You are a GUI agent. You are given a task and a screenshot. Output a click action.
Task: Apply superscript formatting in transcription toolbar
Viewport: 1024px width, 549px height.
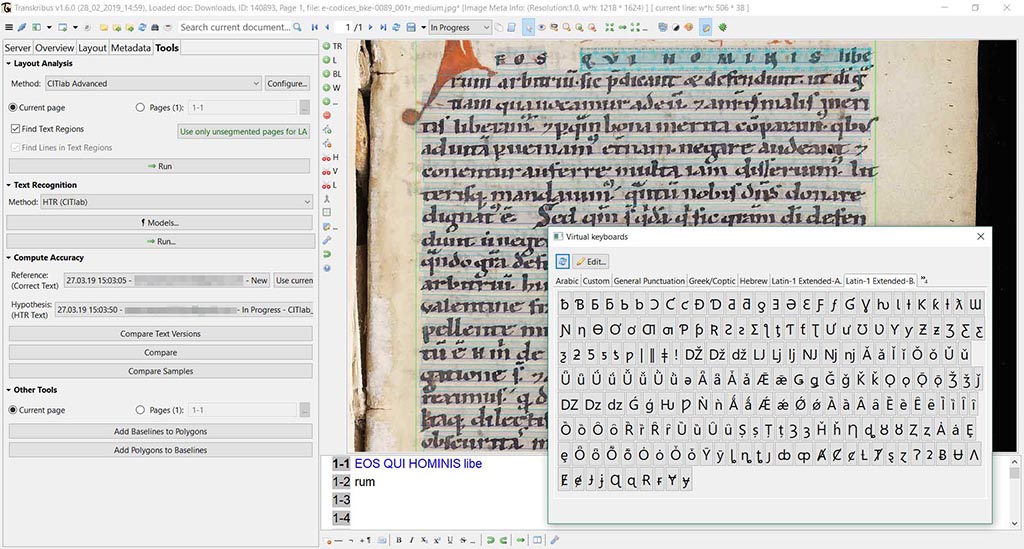tap(437, 540)
